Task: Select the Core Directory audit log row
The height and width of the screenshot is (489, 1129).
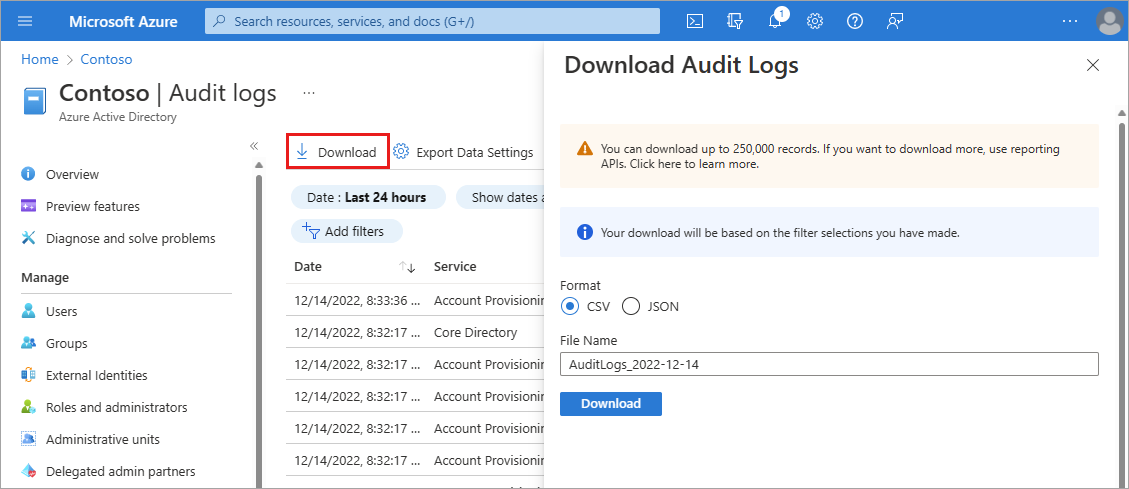Action: tap(415, 333)
